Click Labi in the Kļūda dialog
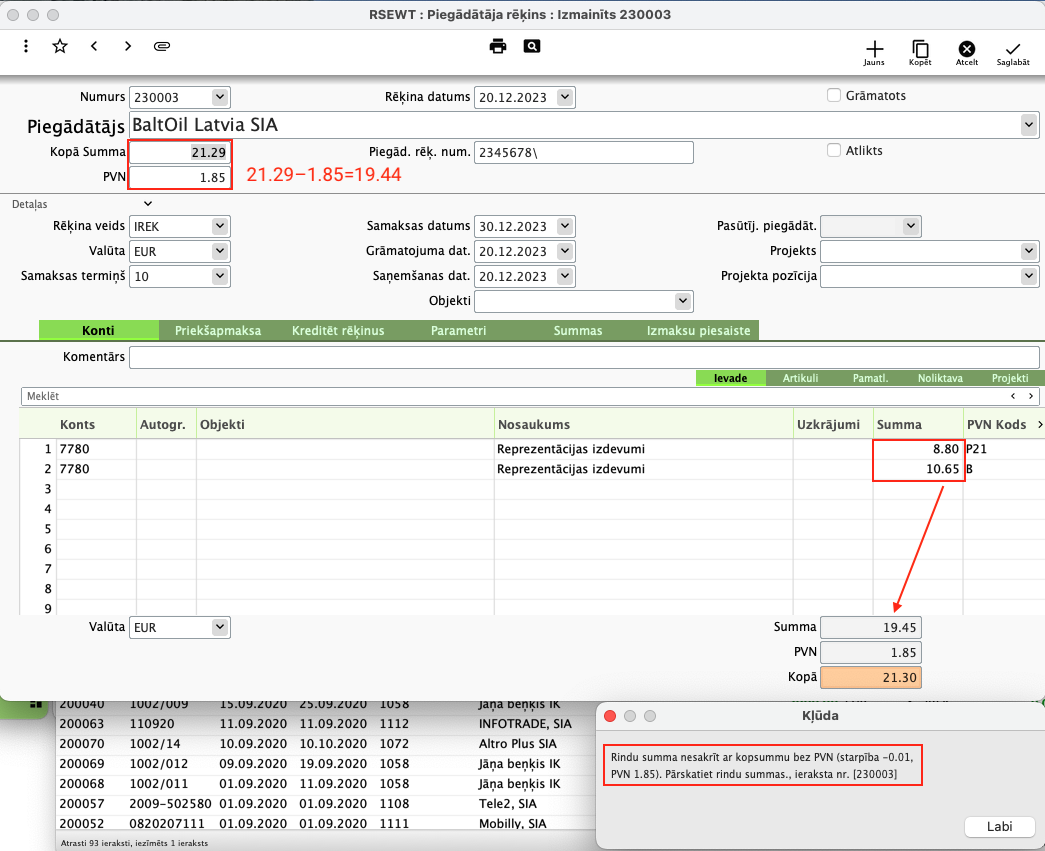Viewport: 1045px width, 851px height. 999,826
